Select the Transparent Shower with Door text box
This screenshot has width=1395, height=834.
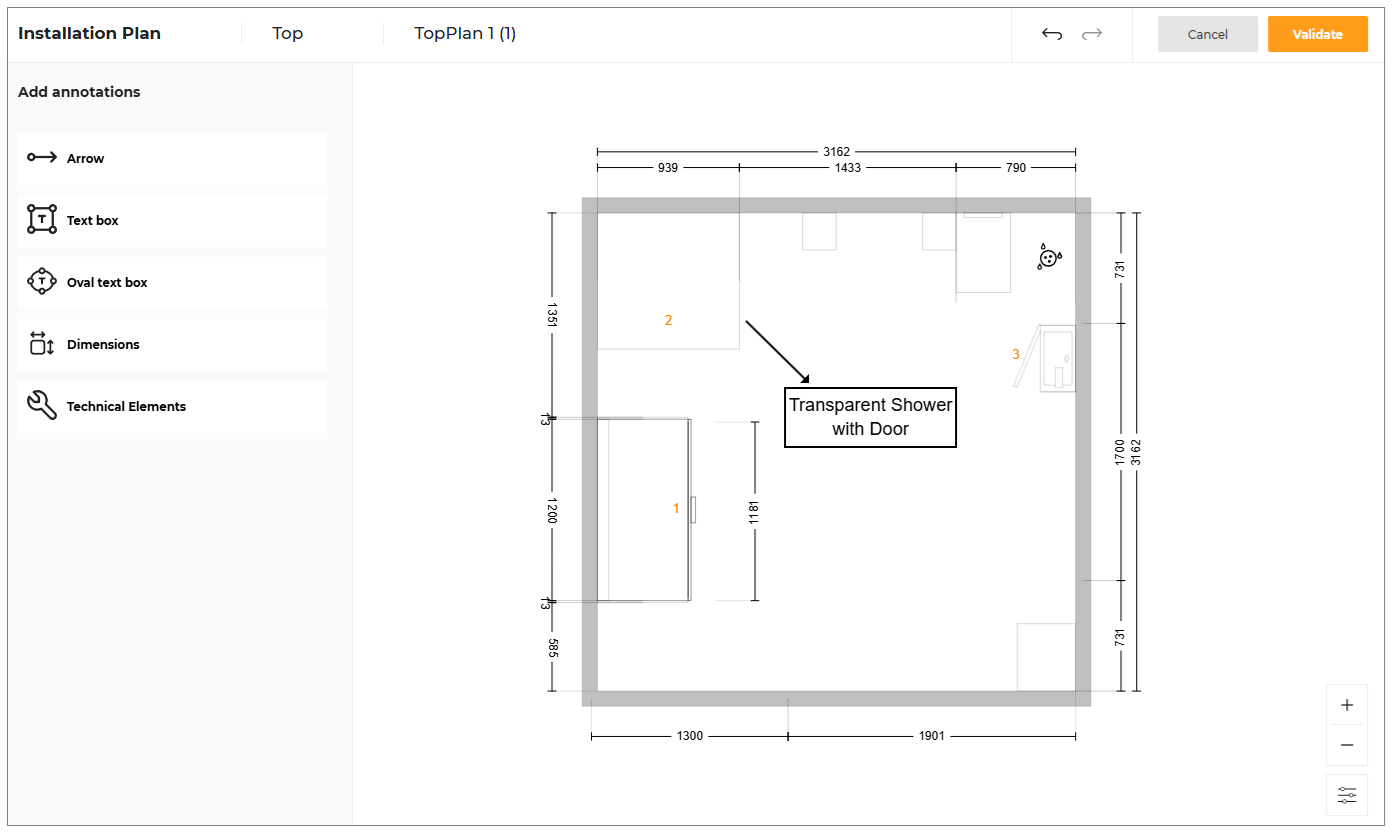point(871,417)
